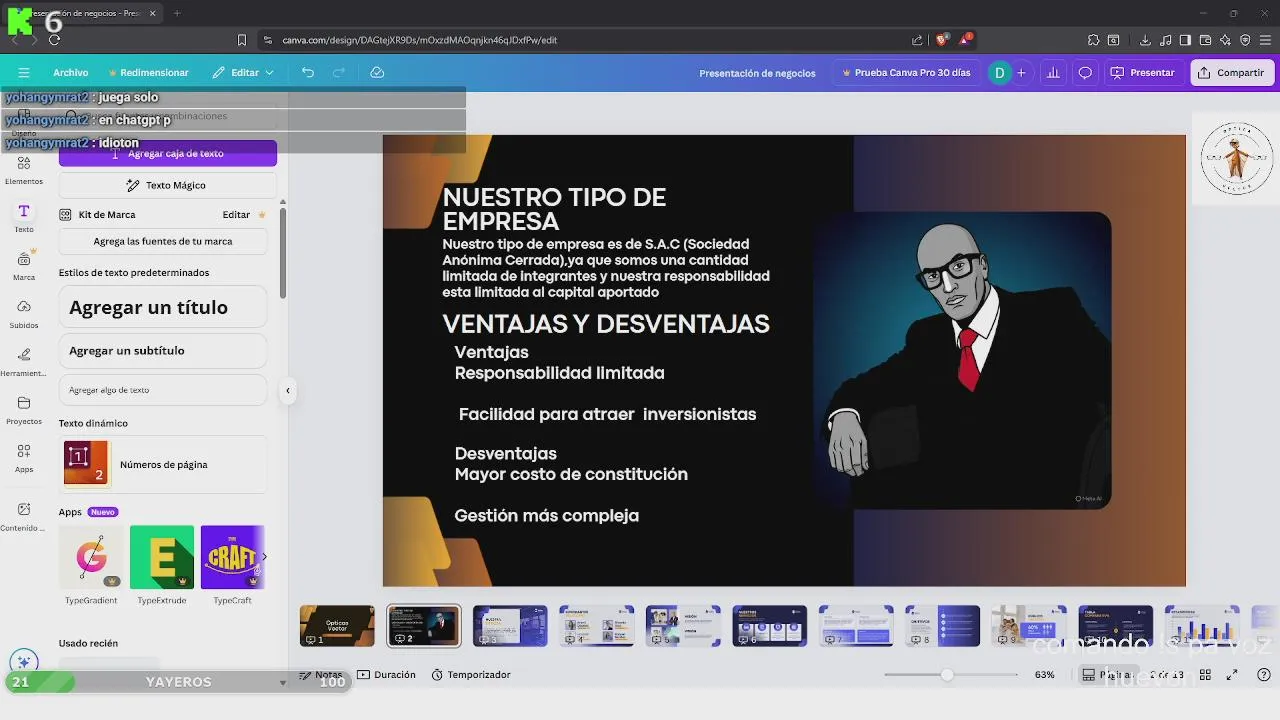Open the Duración option
This screenshot has width=1280, height=720.
[386, 675]
